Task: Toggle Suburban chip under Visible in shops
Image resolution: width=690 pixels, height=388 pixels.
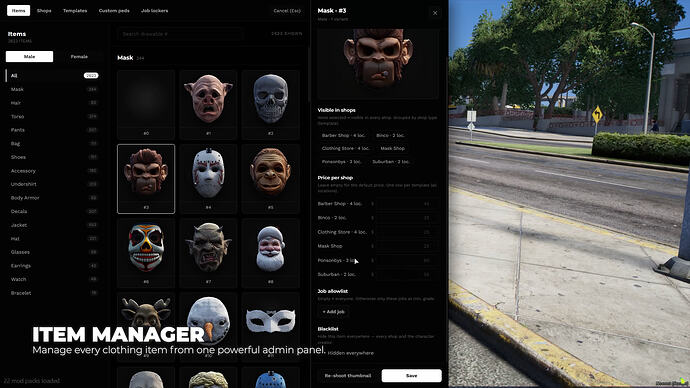Action: coord(391,161)
